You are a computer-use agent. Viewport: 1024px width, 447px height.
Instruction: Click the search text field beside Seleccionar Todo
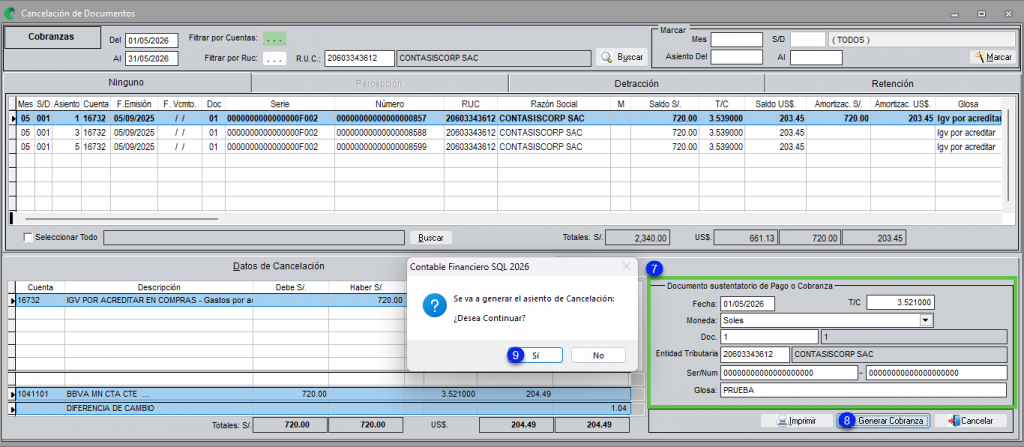(x=254, y=237)
